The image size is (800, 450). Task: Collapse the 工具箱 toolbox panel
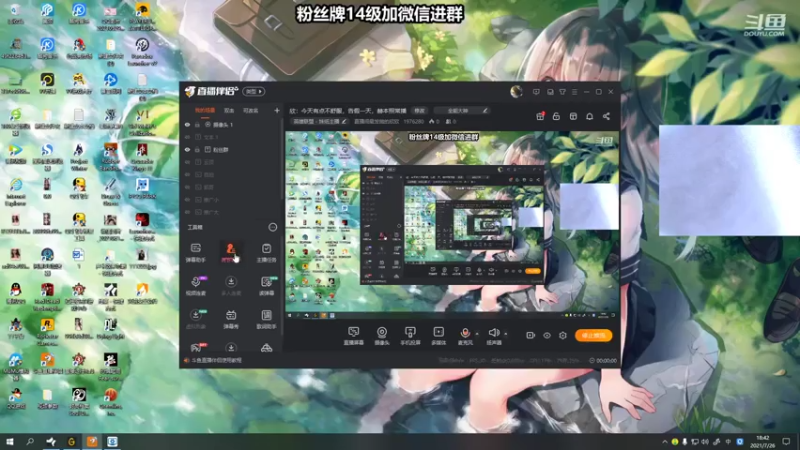click(273, 227)
